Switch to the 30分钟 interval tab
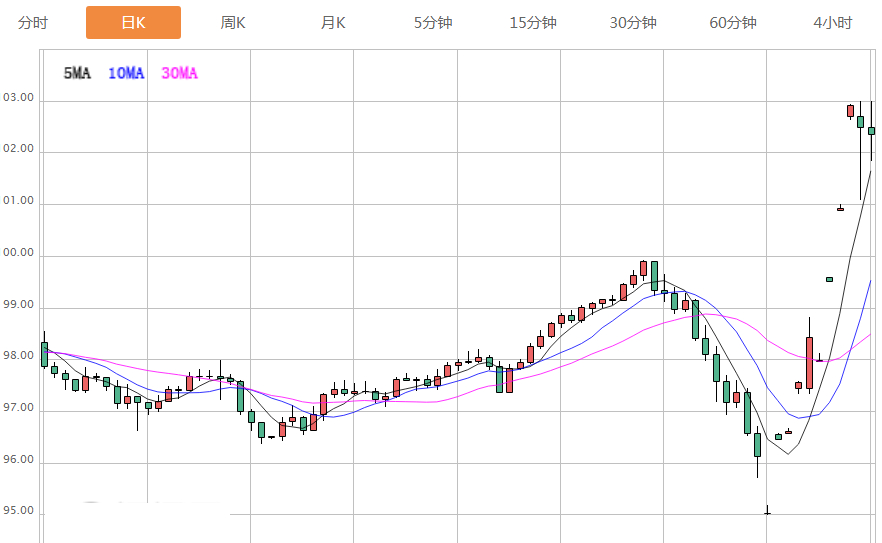The image size is (882, 543). (633, 23)
